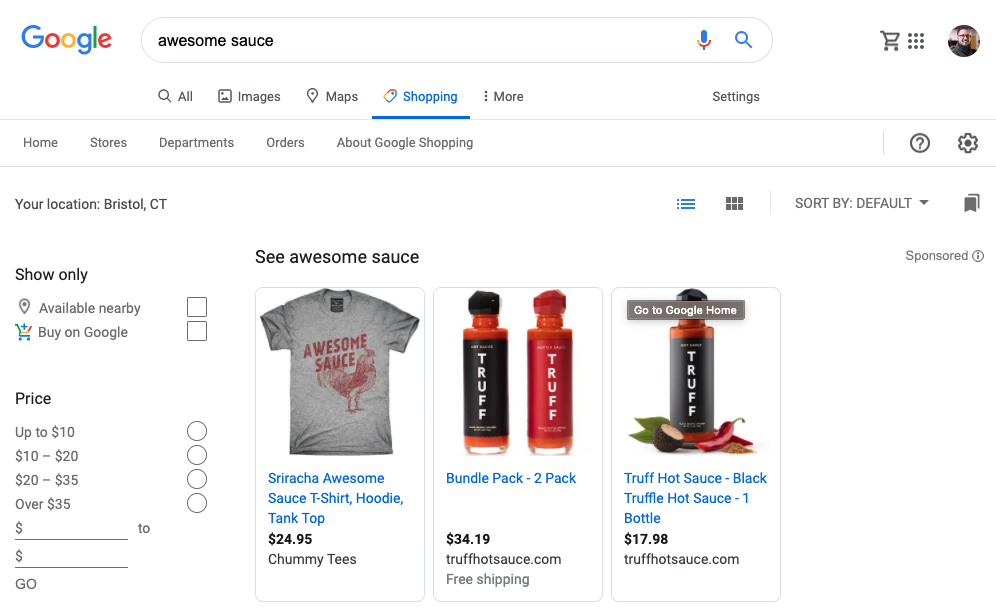The image size is (996, 614).
Task: Select the $20 – $35 price filter
Action: coord(197,479)
